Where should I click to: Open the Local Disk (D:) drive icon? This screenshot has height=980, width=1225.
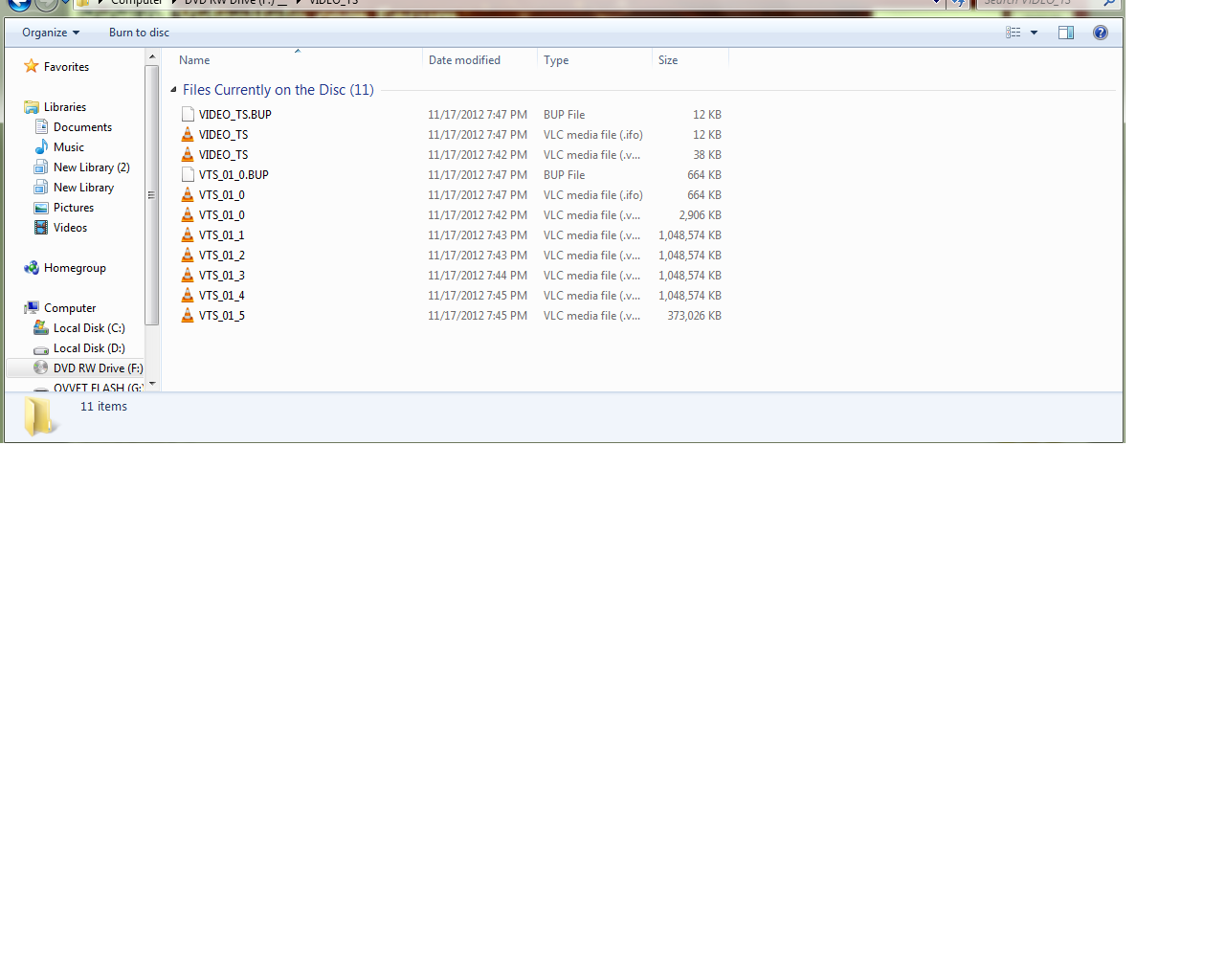[41, 348]
